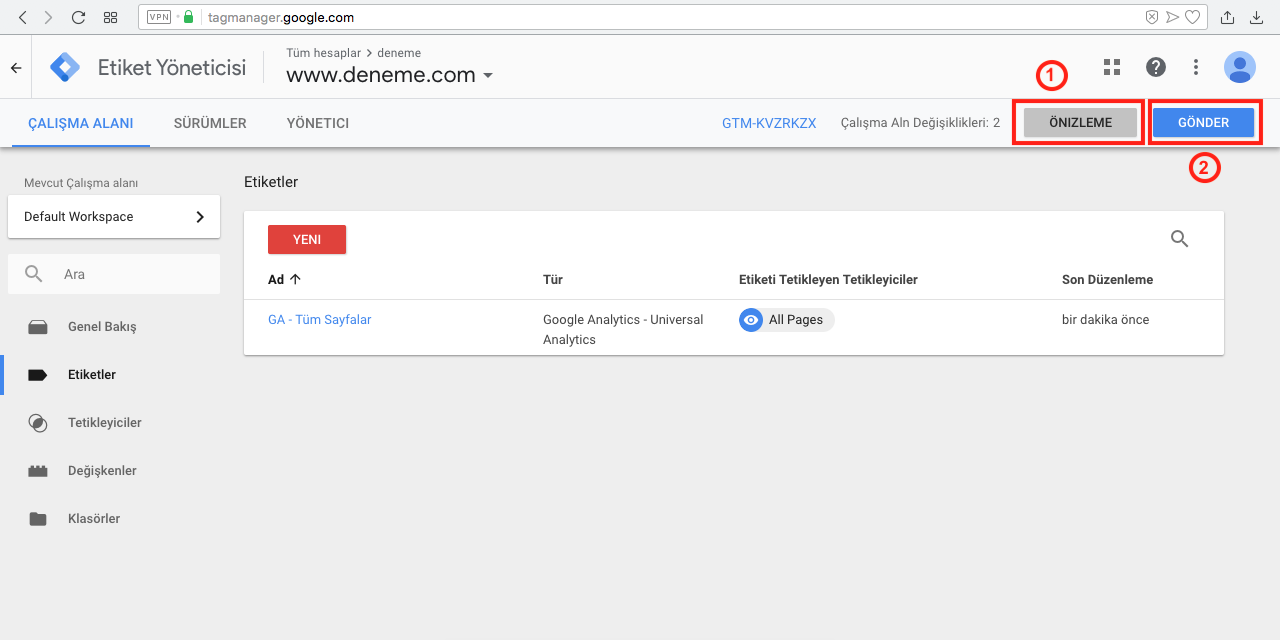The width and height of the screenshot is (1280, 640).
Task: Click the search icon in Etiketler table
Action: click(1180, 239)
